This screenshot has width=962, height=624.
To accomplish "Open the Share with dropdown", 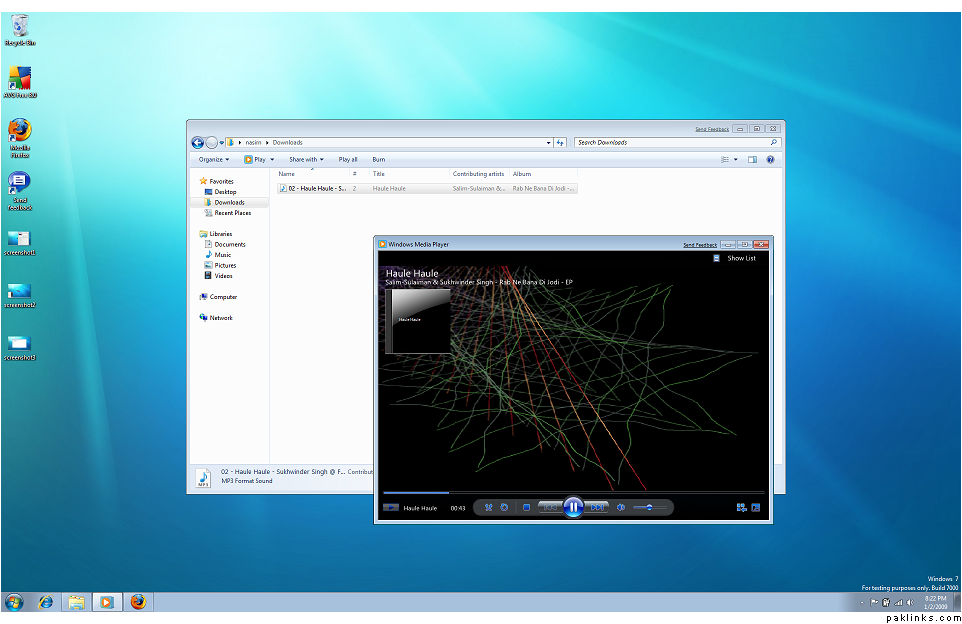I will point(306,159).
